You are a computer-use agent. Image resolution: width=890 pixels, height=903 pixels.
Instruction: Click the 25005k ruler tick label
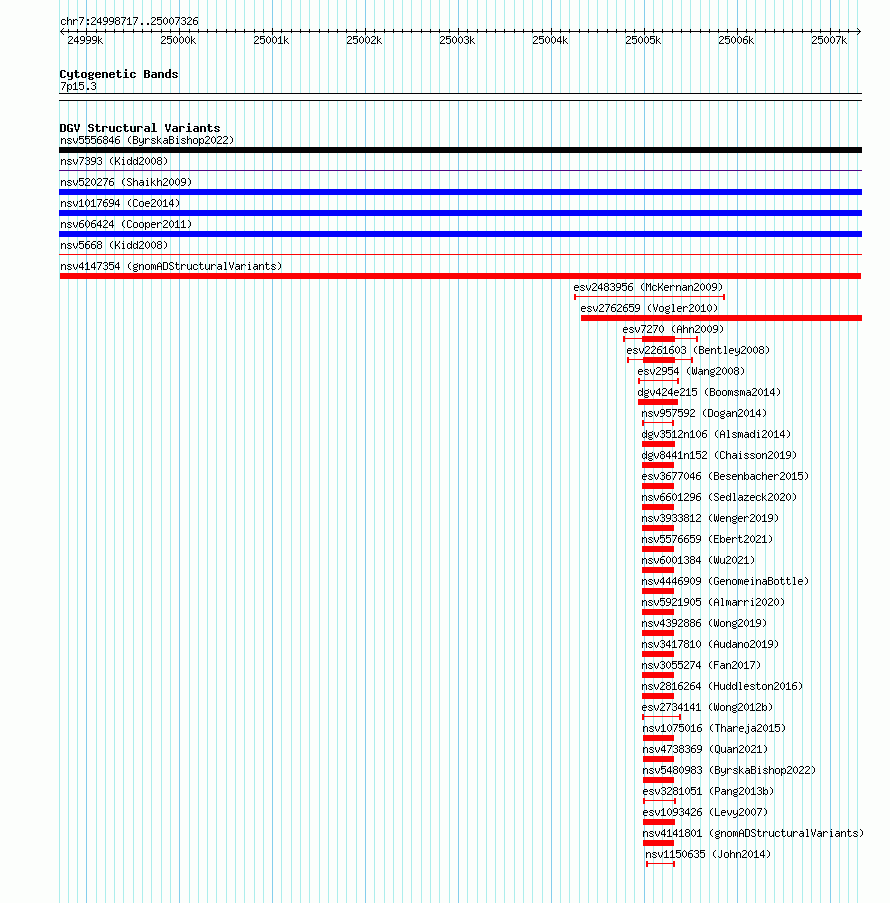pyautogui.click(x=643, y=40)
